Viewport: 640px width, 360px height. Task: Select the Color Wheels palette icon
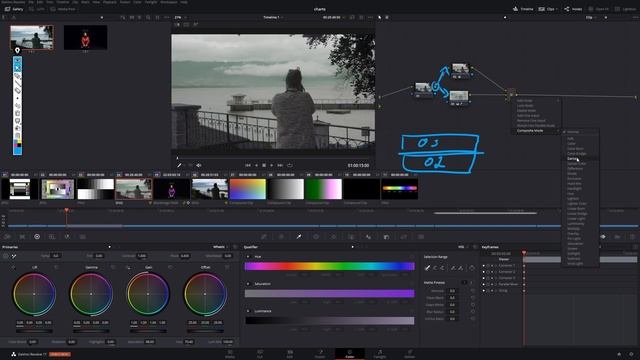pyautogui.click(x=37, y=237)
